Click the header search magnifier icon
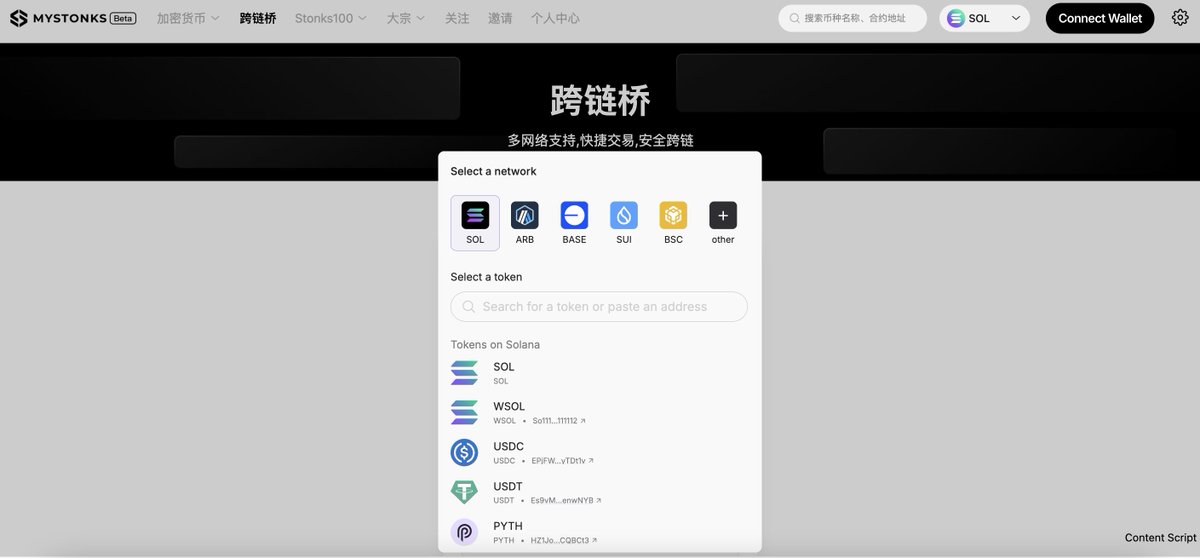Image resolution: width=1200 pixels, height=558 pixels. 795,18
